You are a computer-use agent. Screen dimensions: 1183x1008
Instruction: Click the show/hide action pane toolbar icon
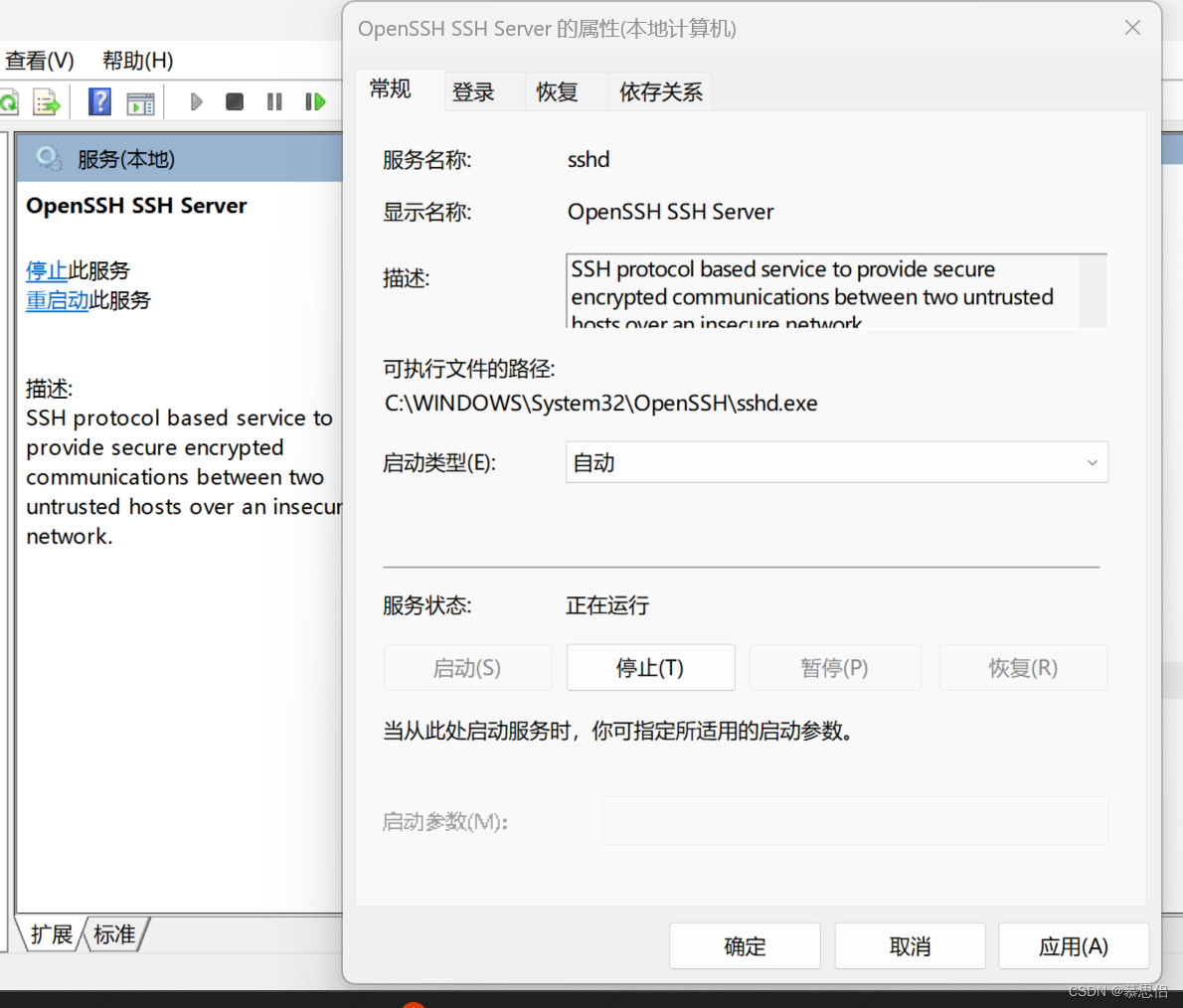(140, 102)
